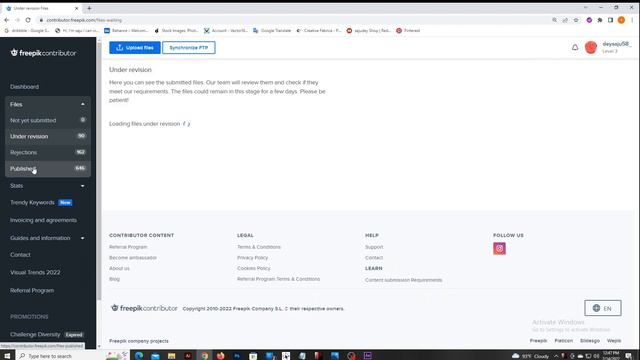Open the browser profile avatar
The width and height of the screenshot is (640, 360).
(621, 20)
